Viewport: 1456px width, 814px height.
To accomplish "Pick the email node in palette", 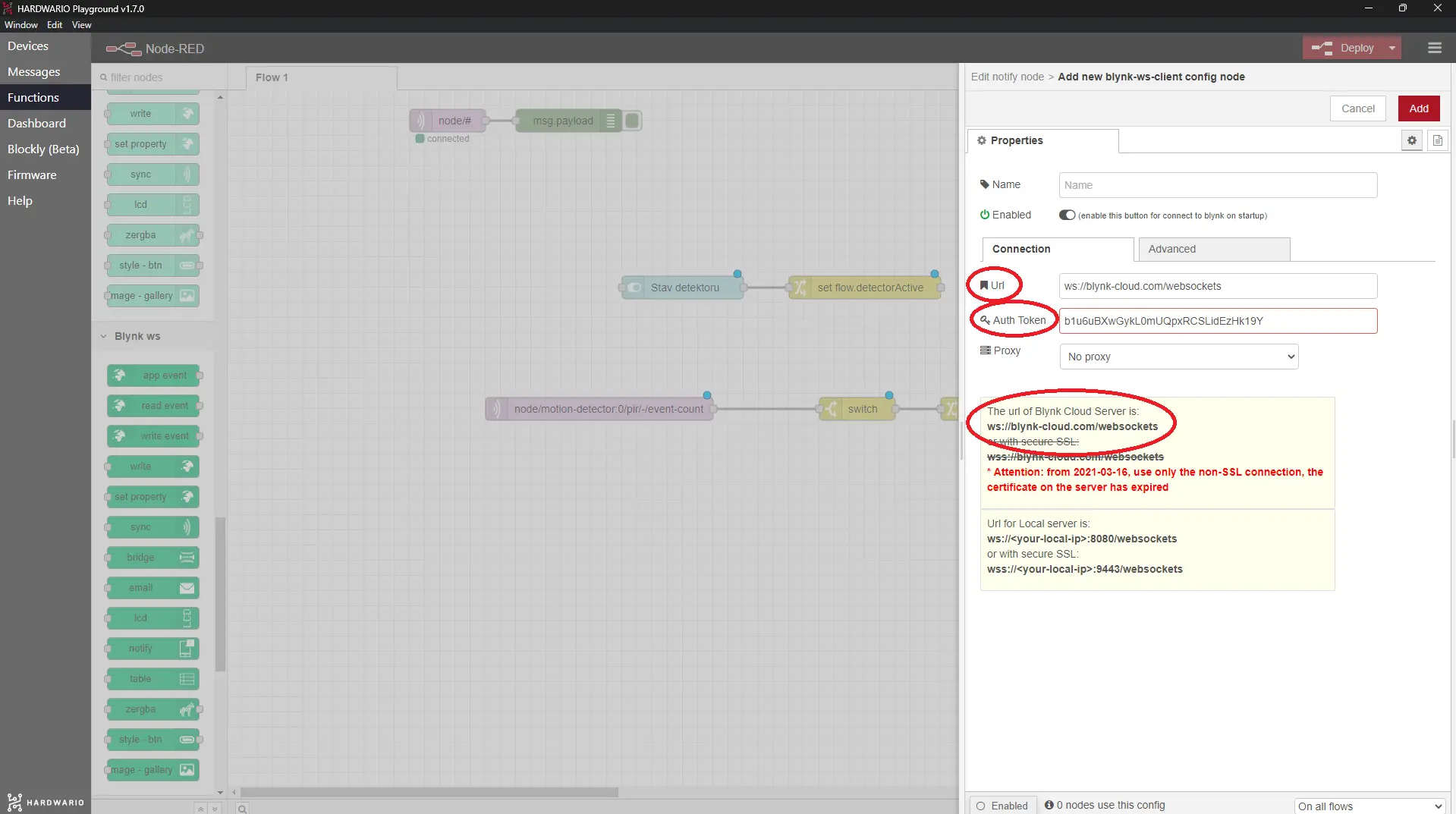I will coord(153,588).
